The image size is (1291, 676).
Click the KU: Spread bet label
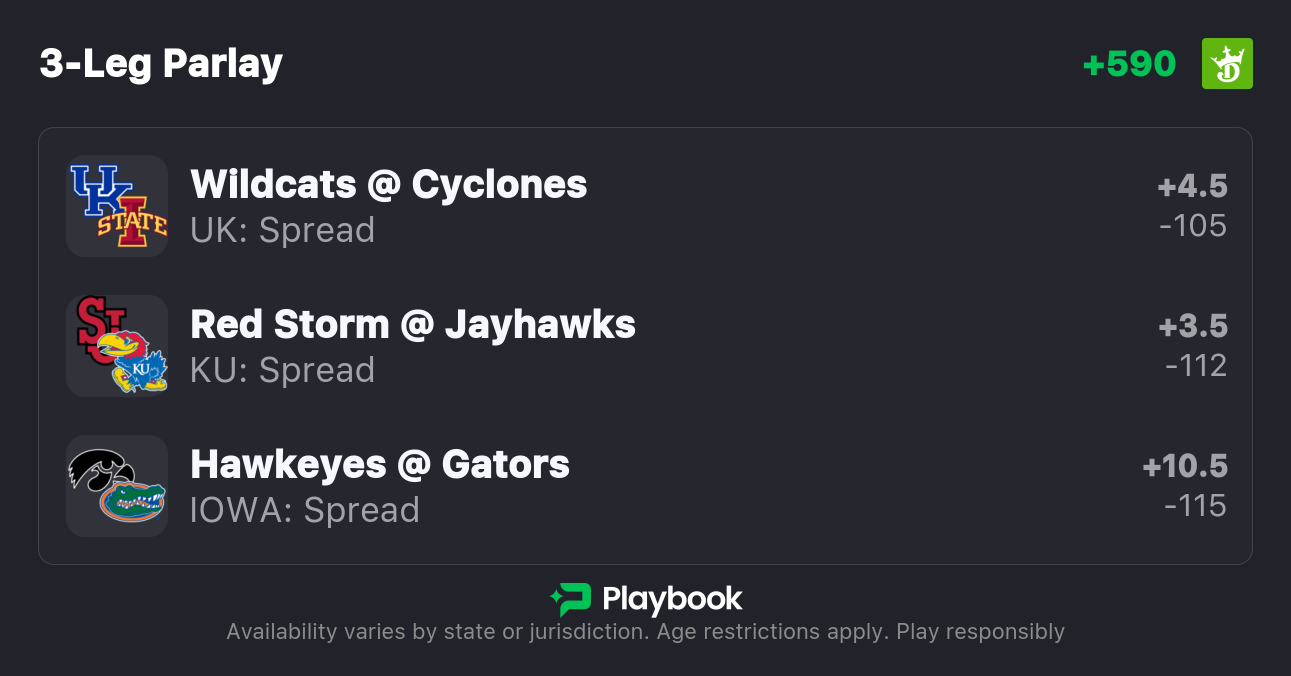point(283,370)
